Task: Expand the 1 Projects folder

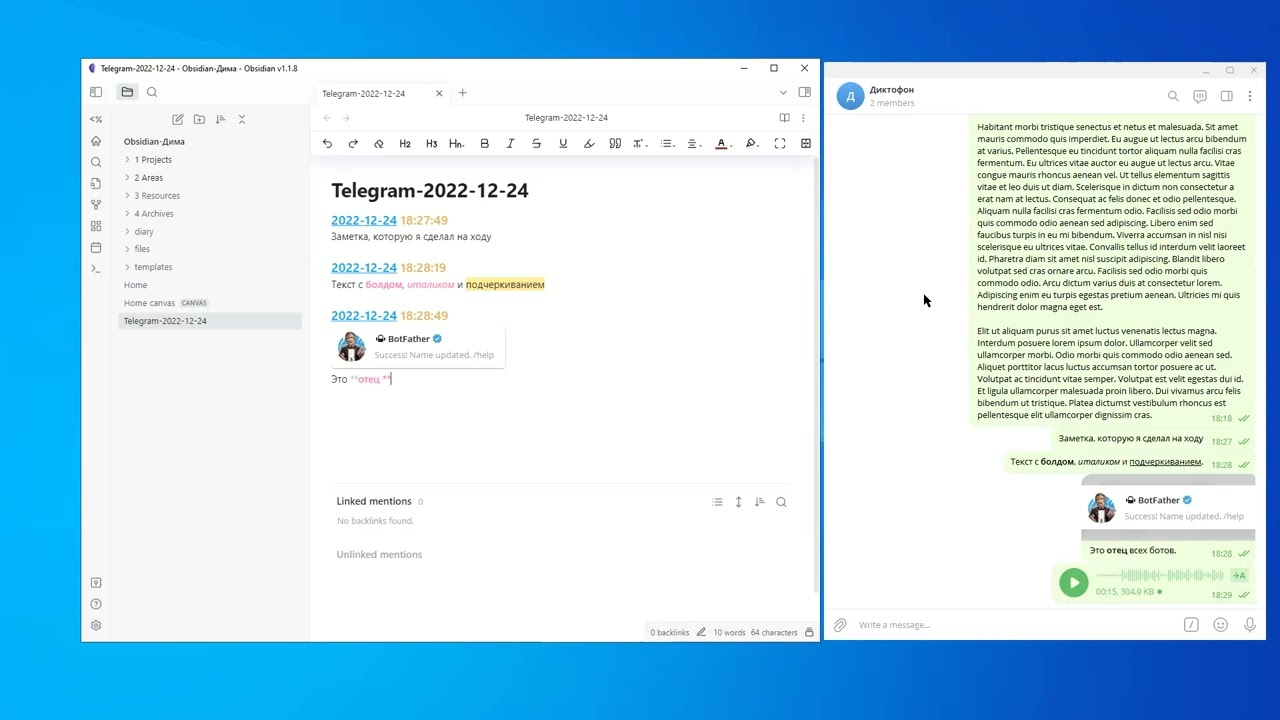Action: [x=127, y=159]
